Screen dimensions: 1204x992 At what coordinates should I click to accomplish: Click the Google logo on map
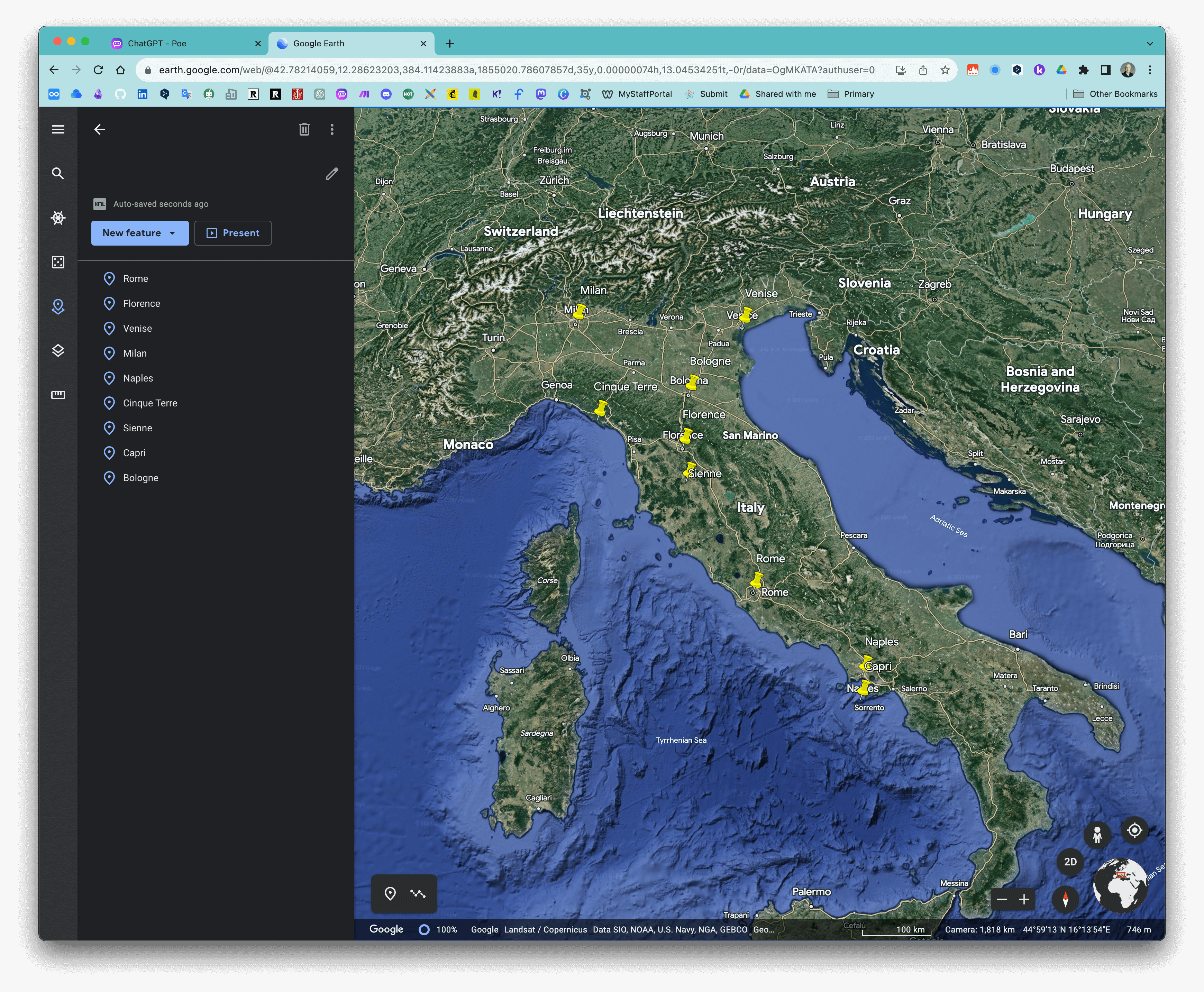tap(386, 929)
